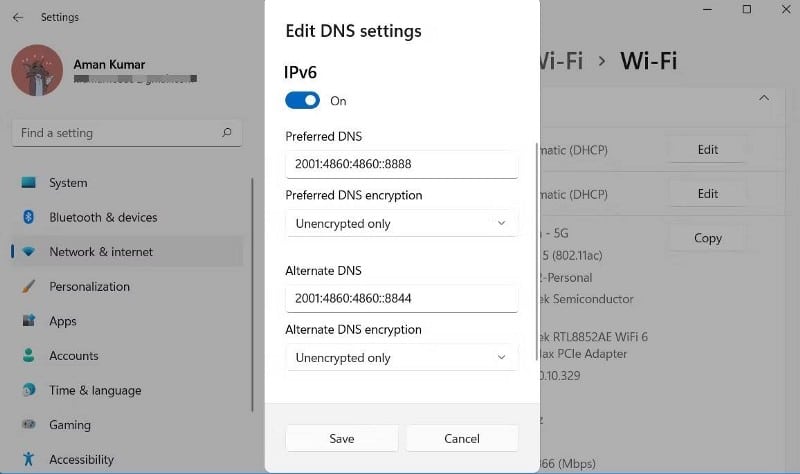Click the Accessibility figure icon

tap(29, 459)
